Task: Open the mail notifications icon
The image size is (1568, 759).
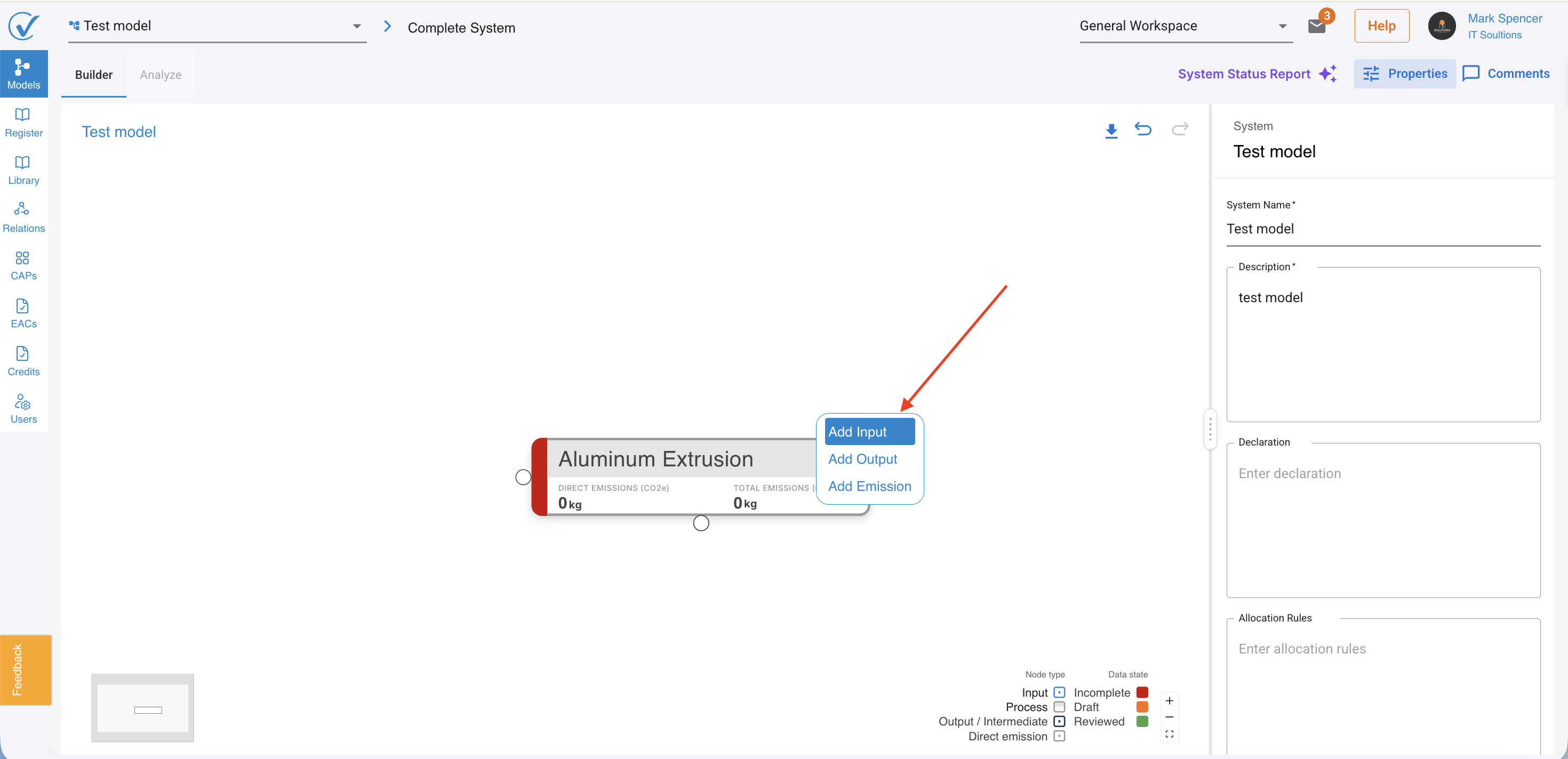Action: coord(1316,26)
